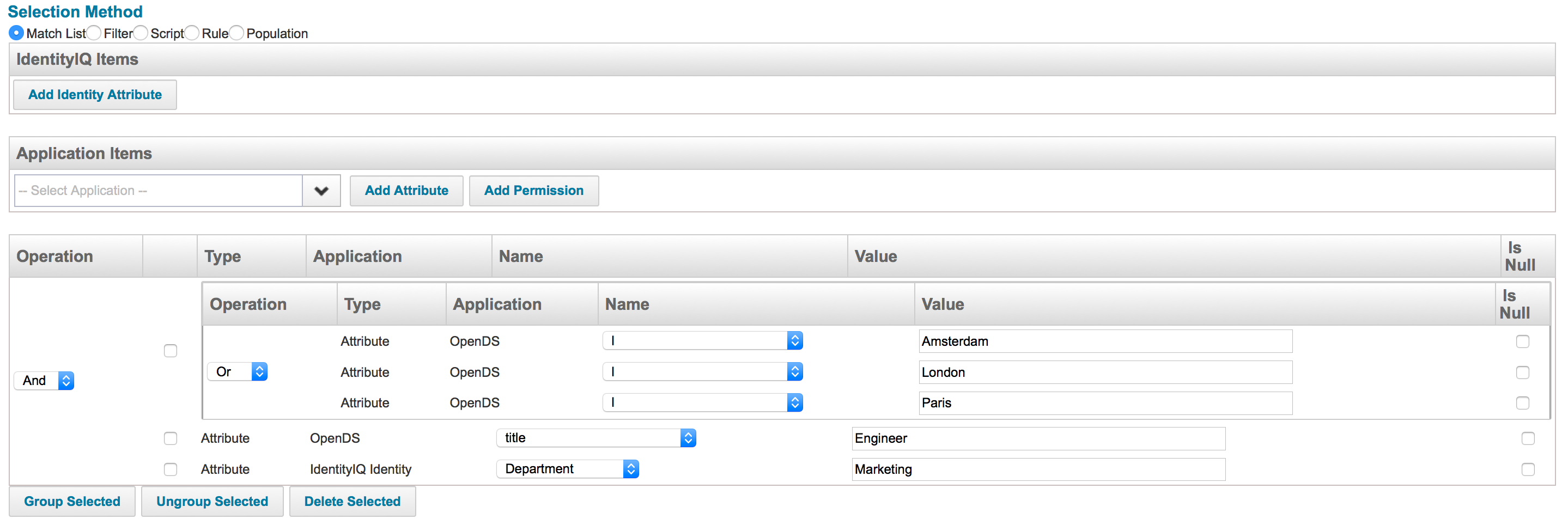Click the Marketing value field
This screenshot has width=1568, height=525.
pos(1038,469)
